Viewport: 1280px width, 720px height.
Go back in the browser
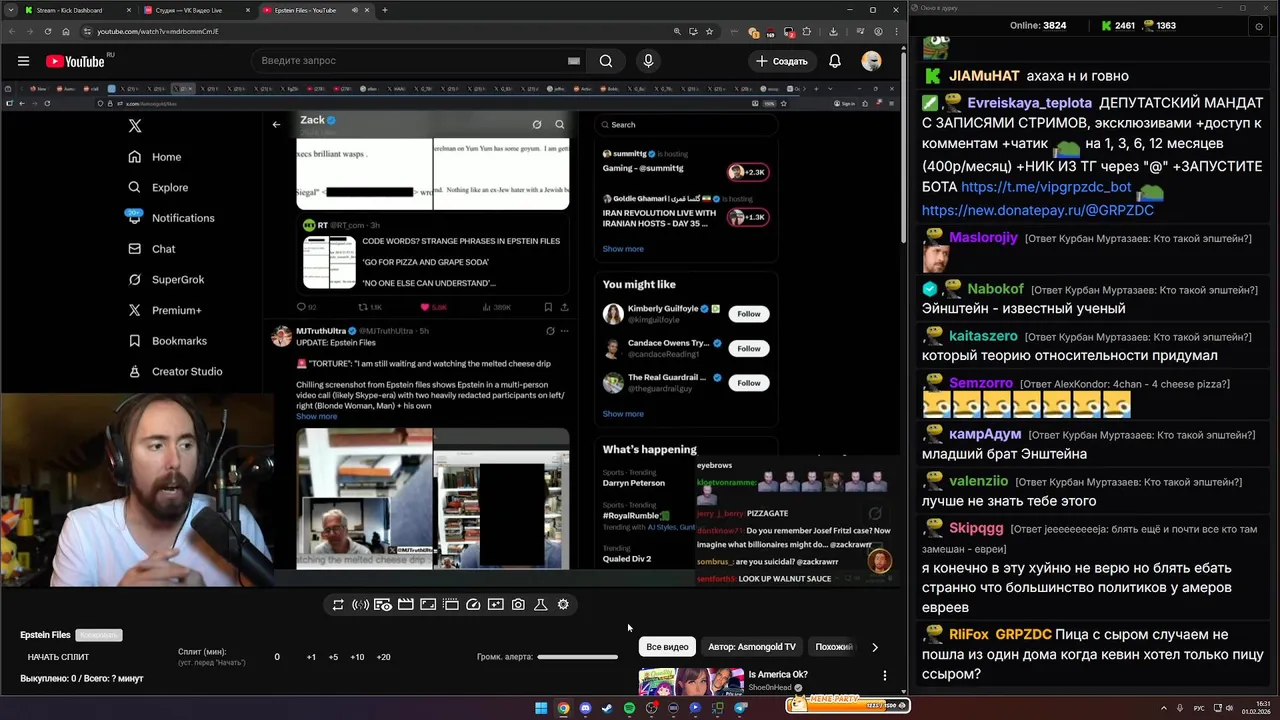click(10, 31)
